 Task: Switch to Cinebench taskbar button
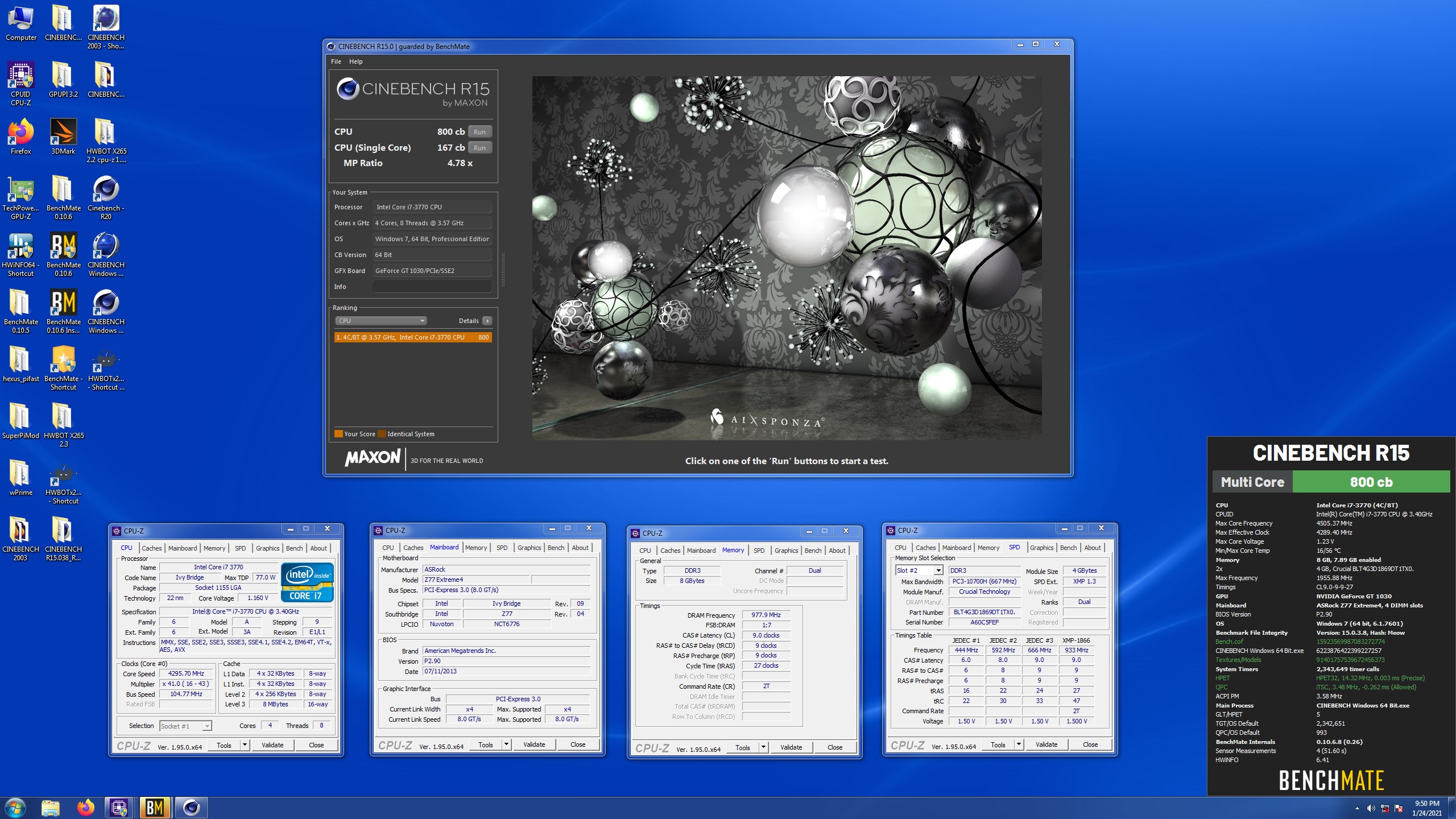pos(191,808)
